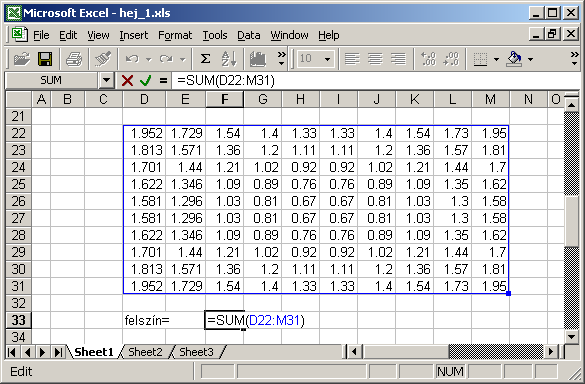Viewport: 585px width, 384px height.
Task: Click the Edit Formula equals button
Action: [x=163, y=80]
